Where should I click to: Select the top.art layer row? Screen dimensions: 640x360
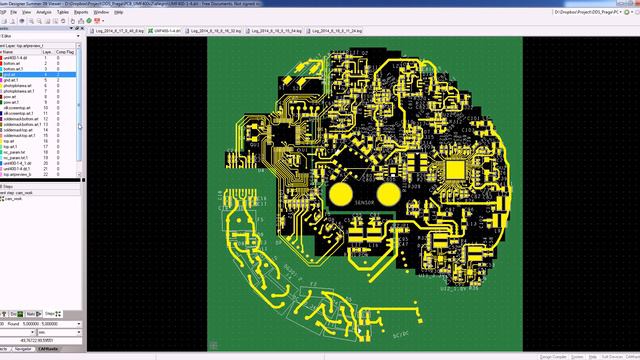(x=38, y=141)
